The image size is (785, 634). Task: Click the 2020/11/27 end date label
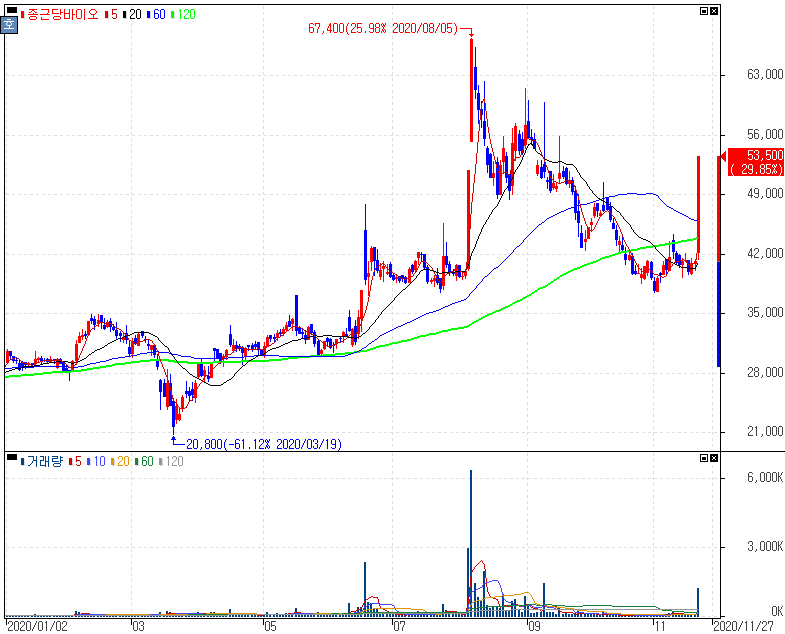743,626
